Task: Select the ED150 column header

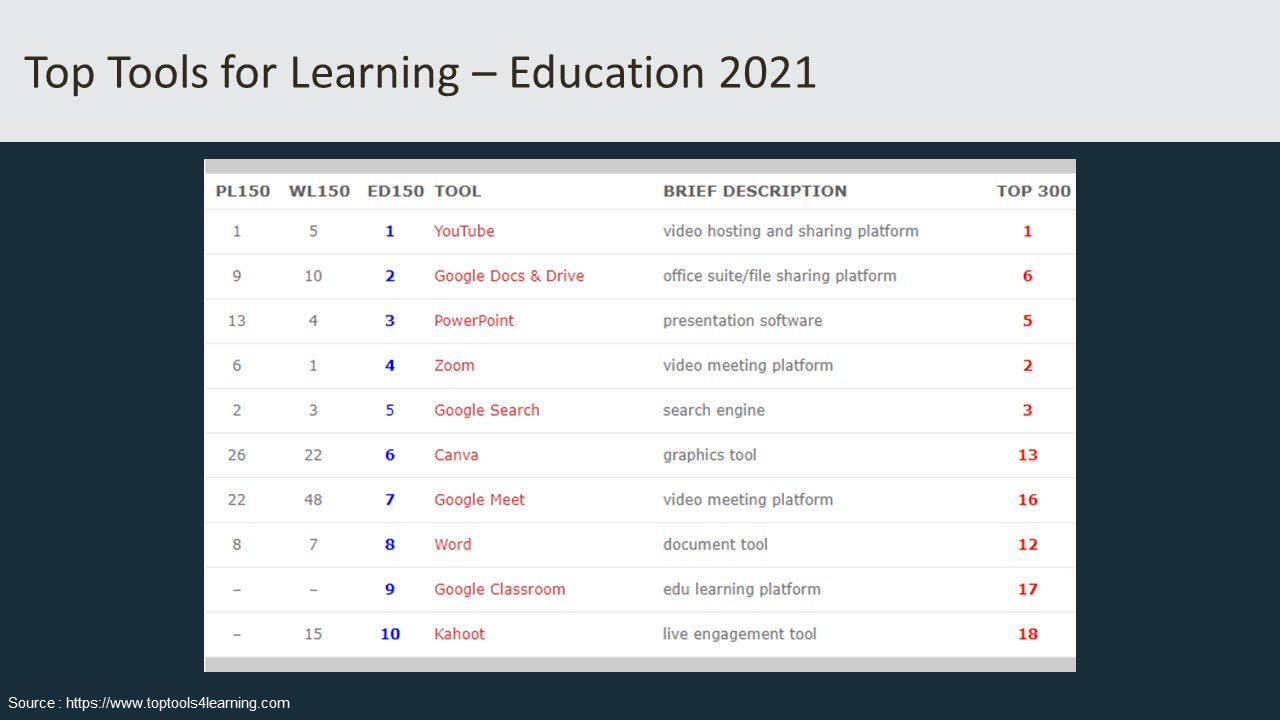Action: (396, 191)
